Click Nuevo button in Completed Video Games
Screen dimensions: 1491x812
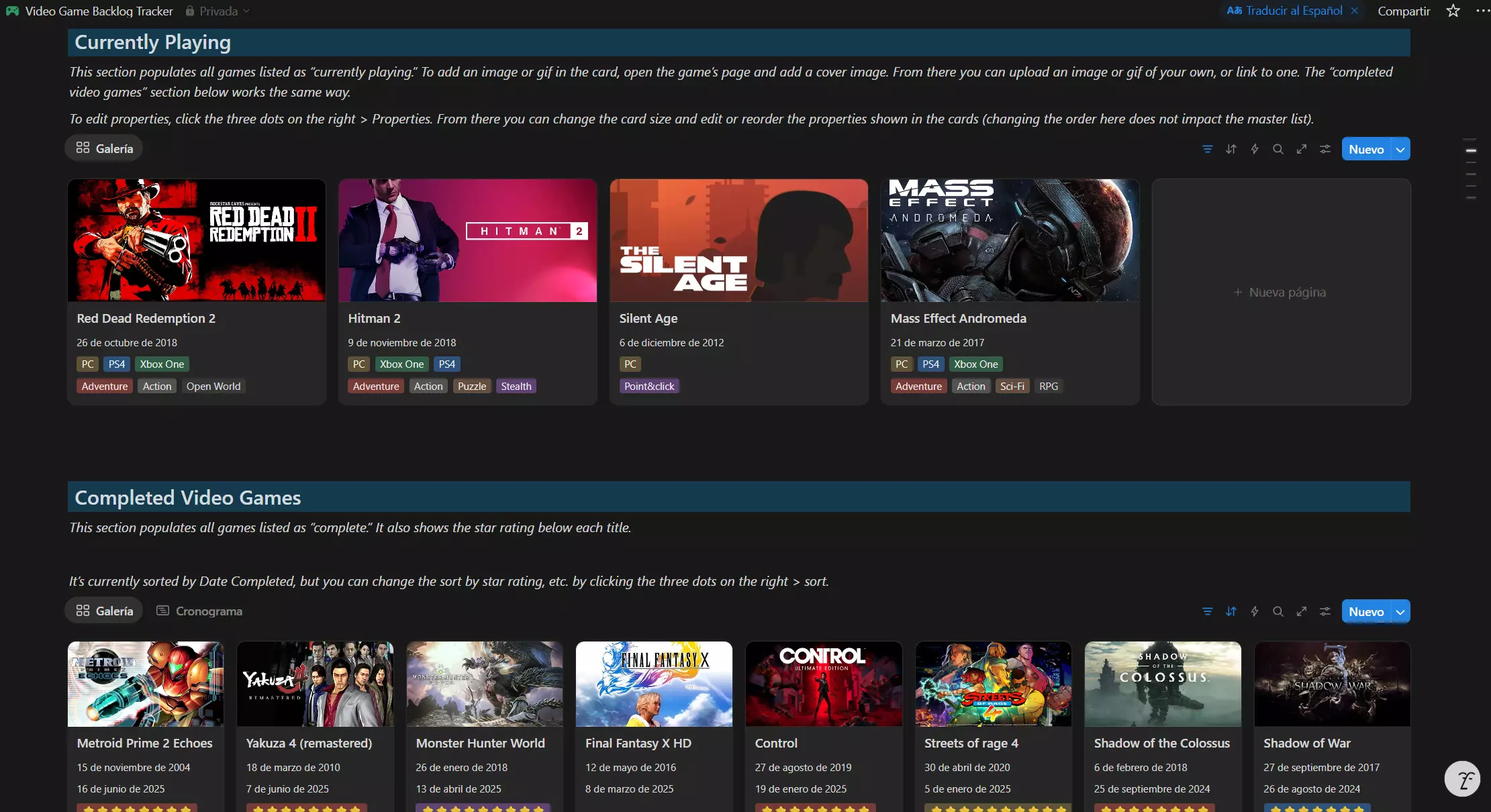pos(1366,611)
